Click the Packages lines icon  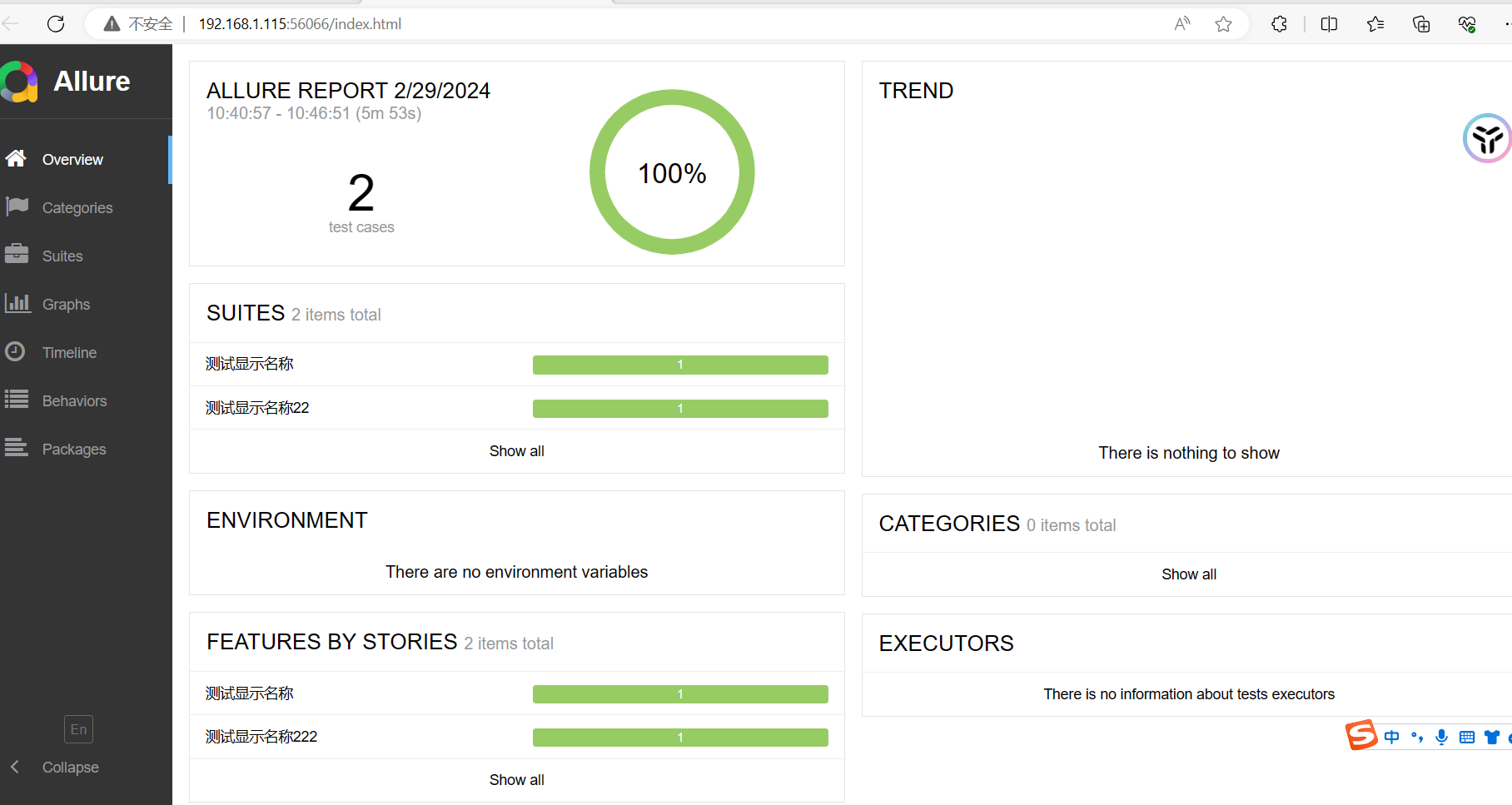17,448
